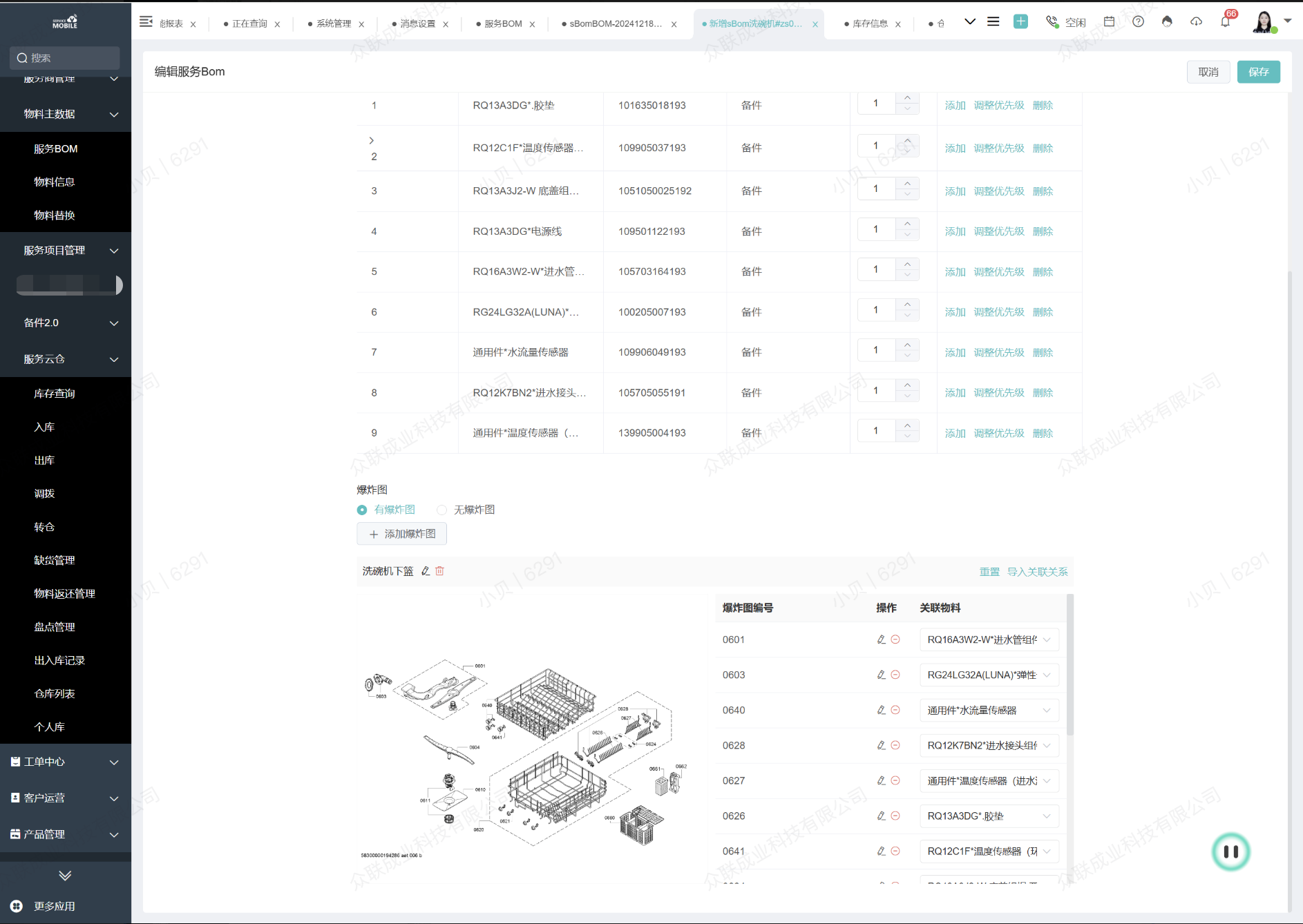Screen dimensions: 1303x924
Task: Delete the 洗碗机下篮 exploded diagram
Action: [x=439, y=571]
